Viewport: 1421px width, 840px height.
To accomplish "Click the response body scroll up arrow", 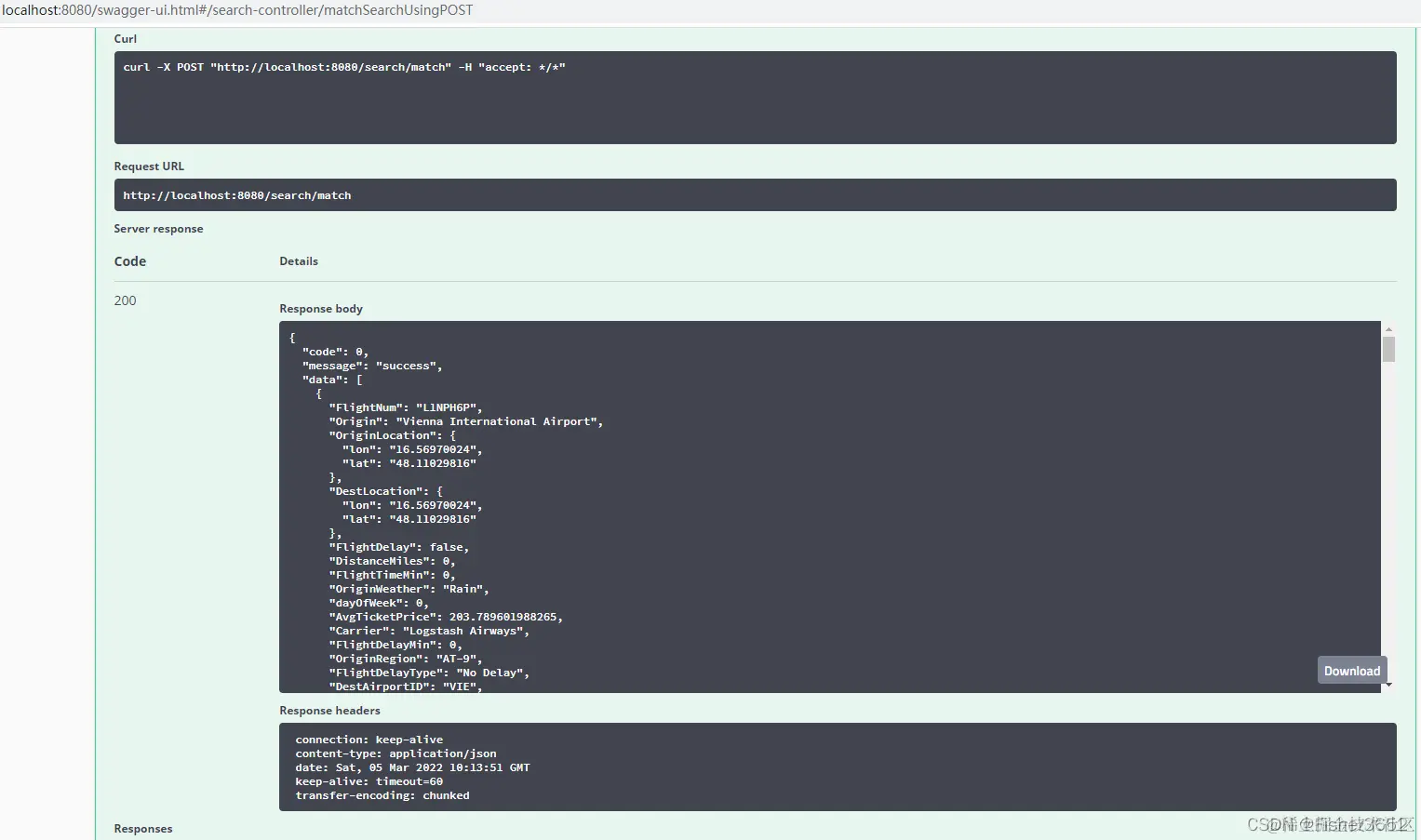I will click(x=1388, y=329).
